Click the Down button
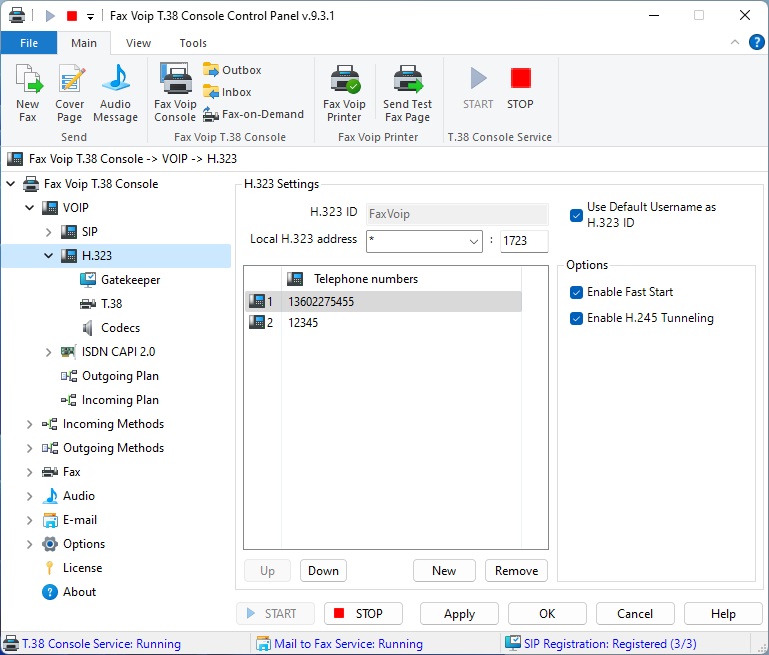The height and width of the screenshot is (655, 769). pos(323,571)
